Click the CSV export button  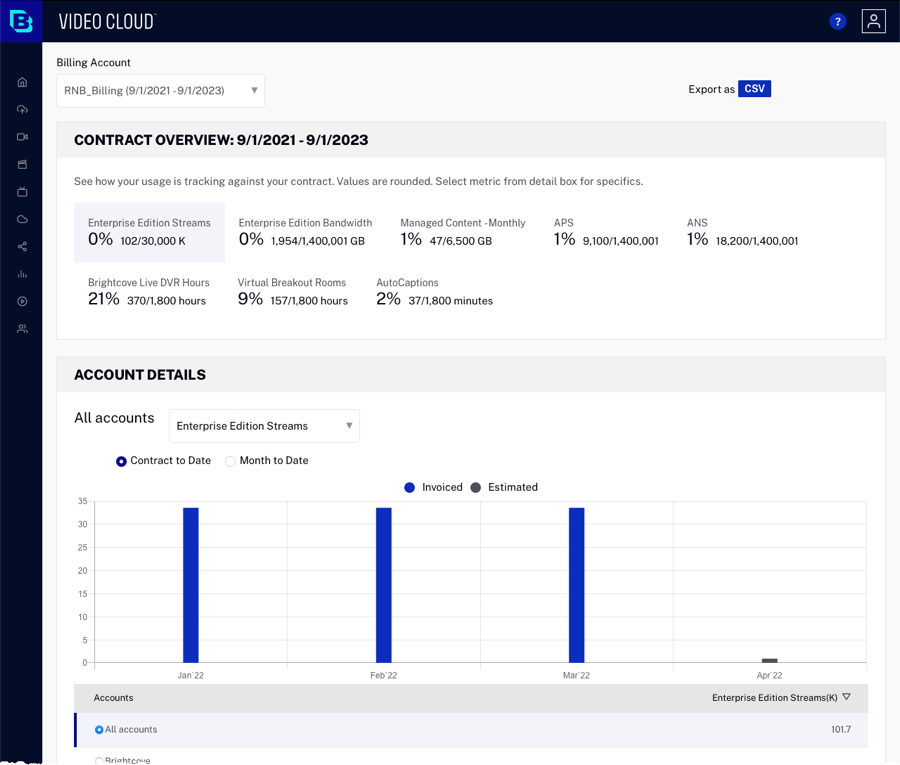754,89
